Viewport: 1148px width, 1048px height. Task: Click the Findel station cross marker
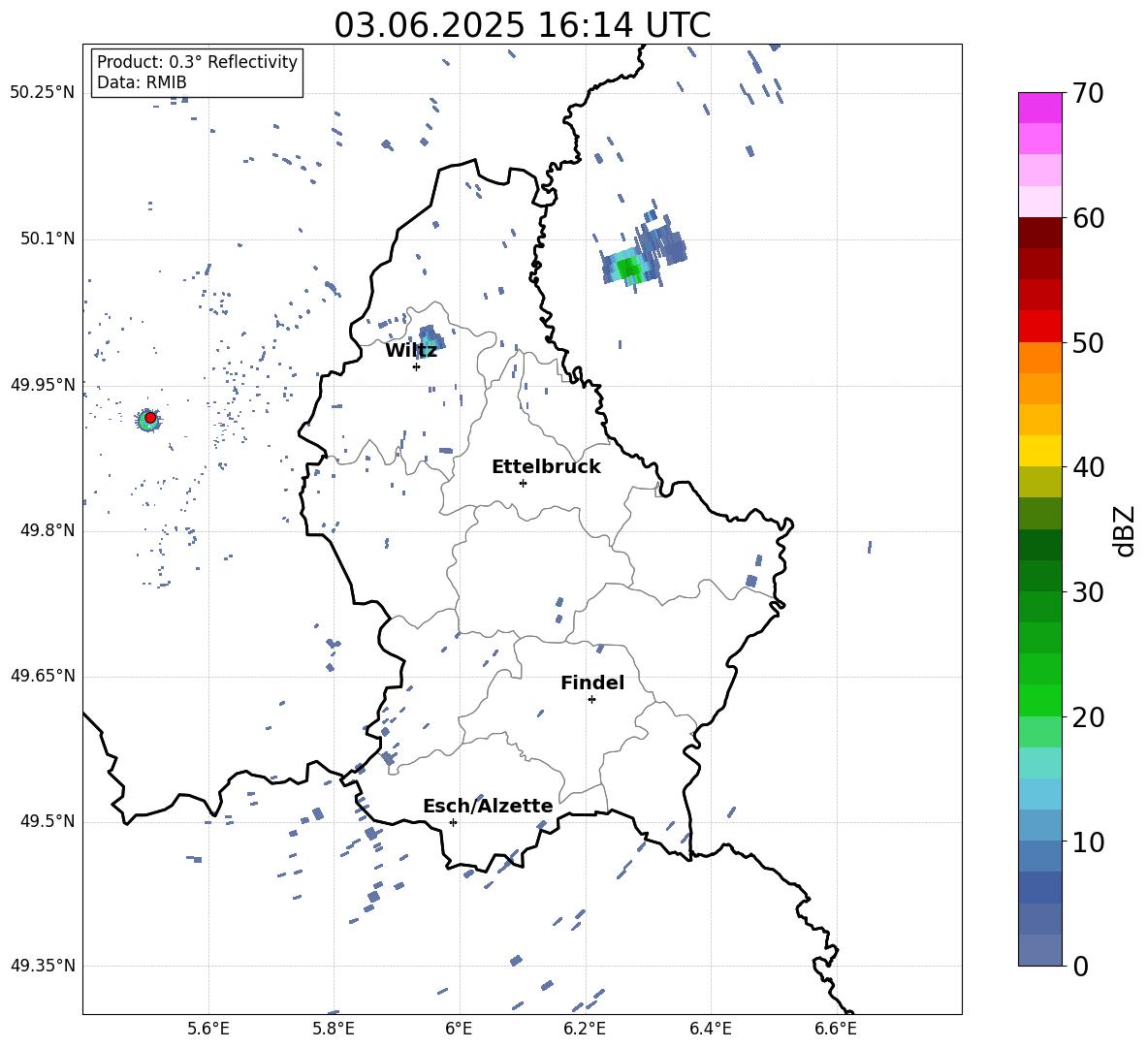[591, 700]
